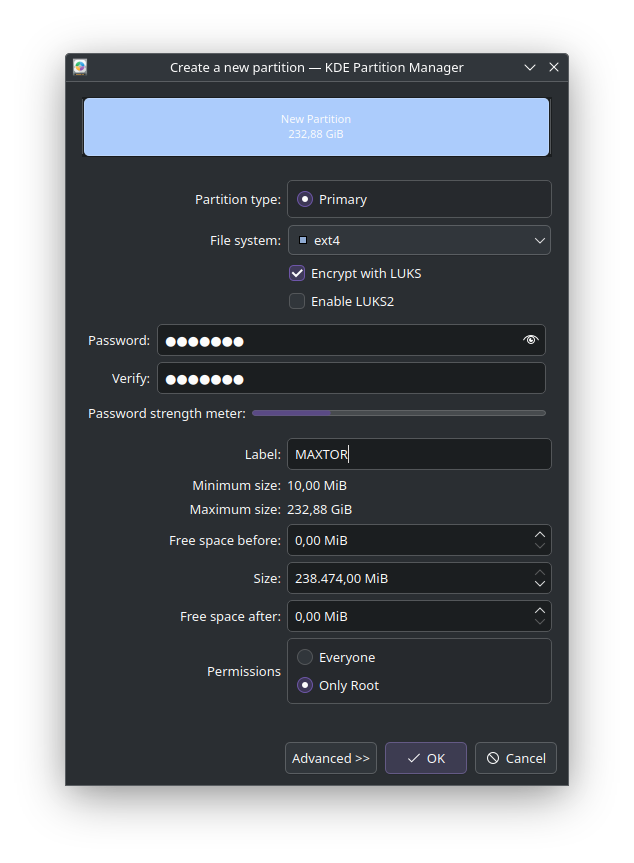Screen dimensions: 634x863
Task: Select Everyone permissions radio button
Action: coord(305,657)
